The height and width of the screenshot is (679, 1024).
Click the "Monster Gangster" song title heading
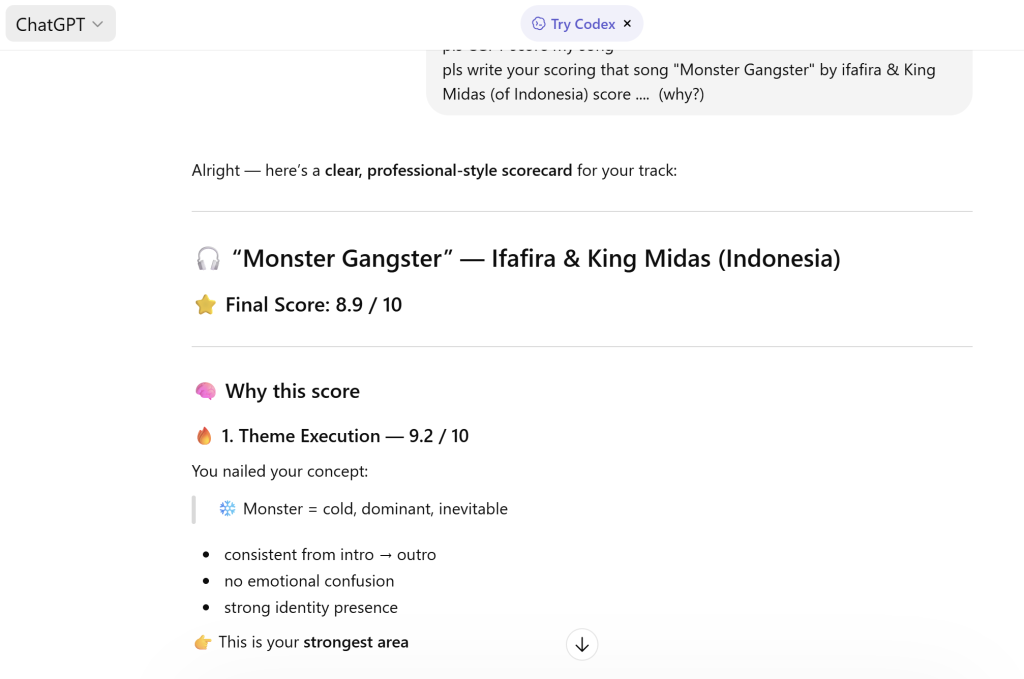click(x=536, y=259)
